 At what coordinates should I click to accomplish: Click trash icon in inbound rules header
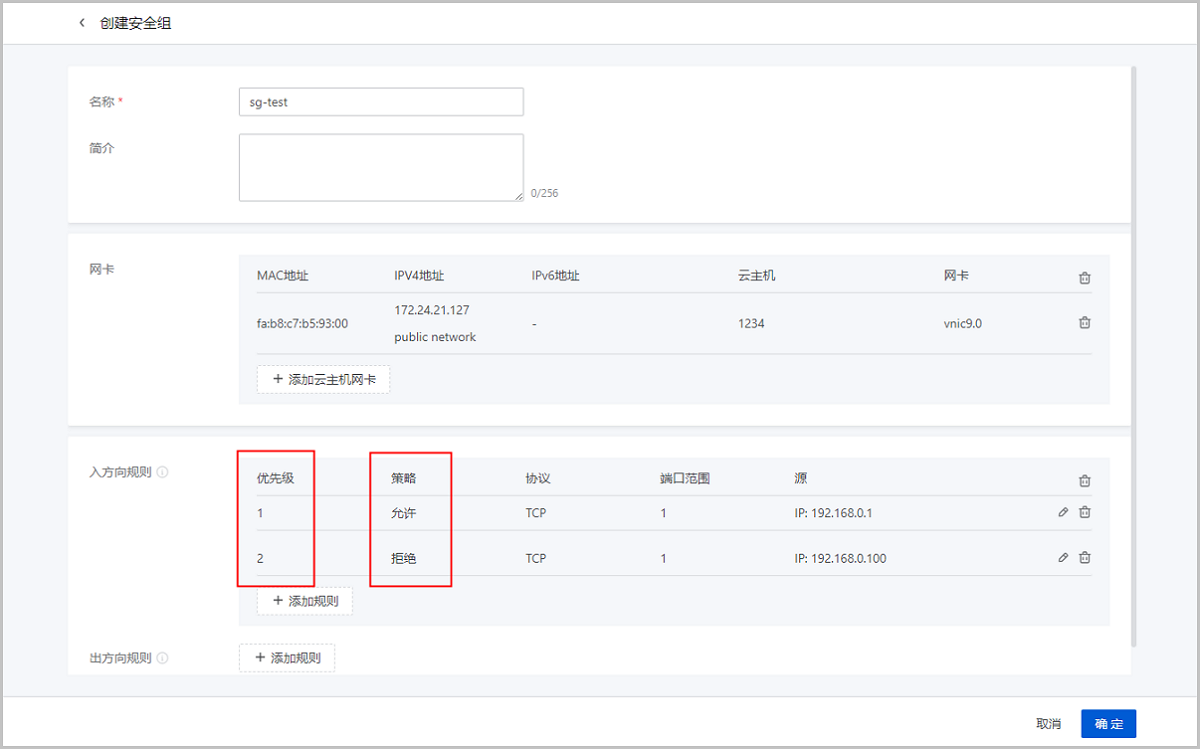point(1084,481)
